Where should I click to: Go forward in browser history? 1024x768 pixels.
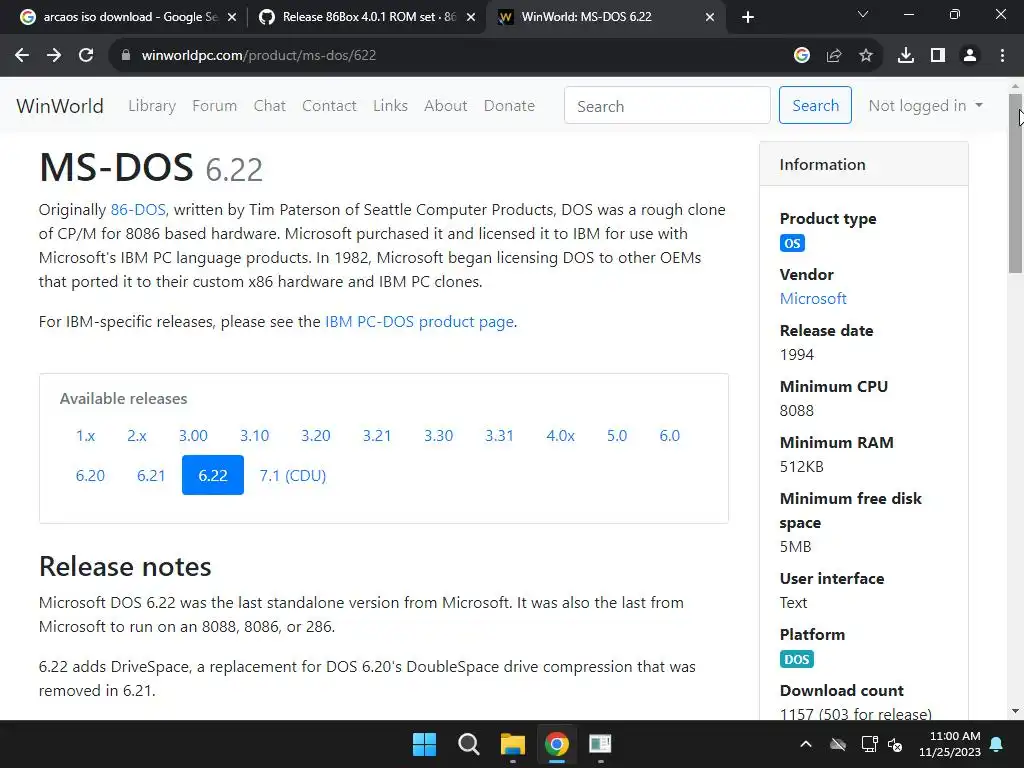tap(54, 56)
